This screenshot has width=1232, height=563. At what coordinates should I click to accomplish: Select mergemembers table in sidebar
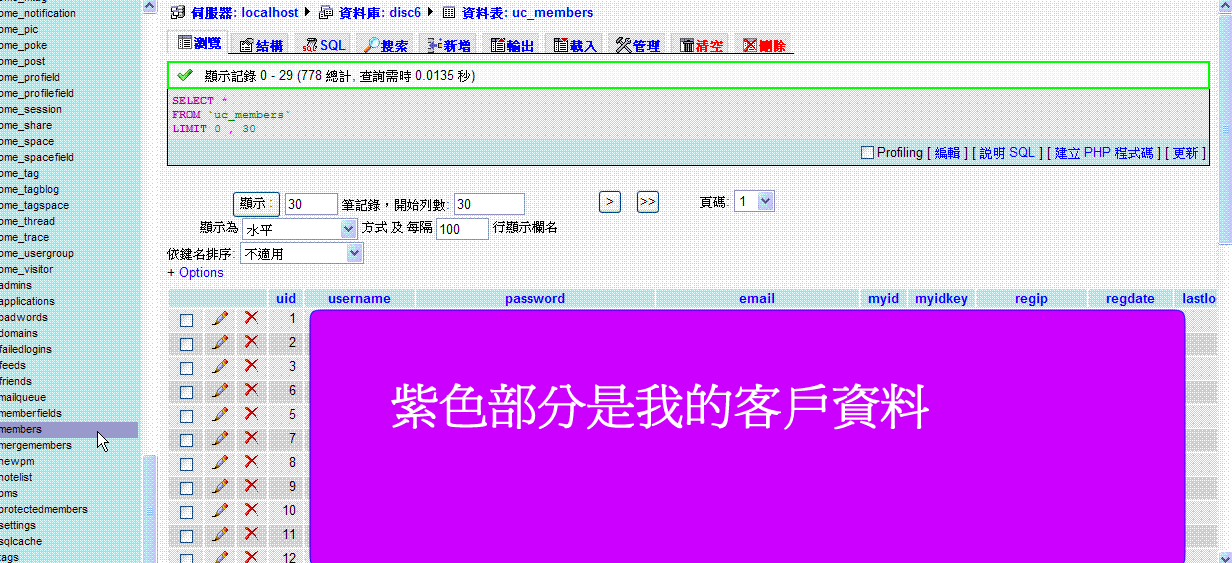point(36,445)
